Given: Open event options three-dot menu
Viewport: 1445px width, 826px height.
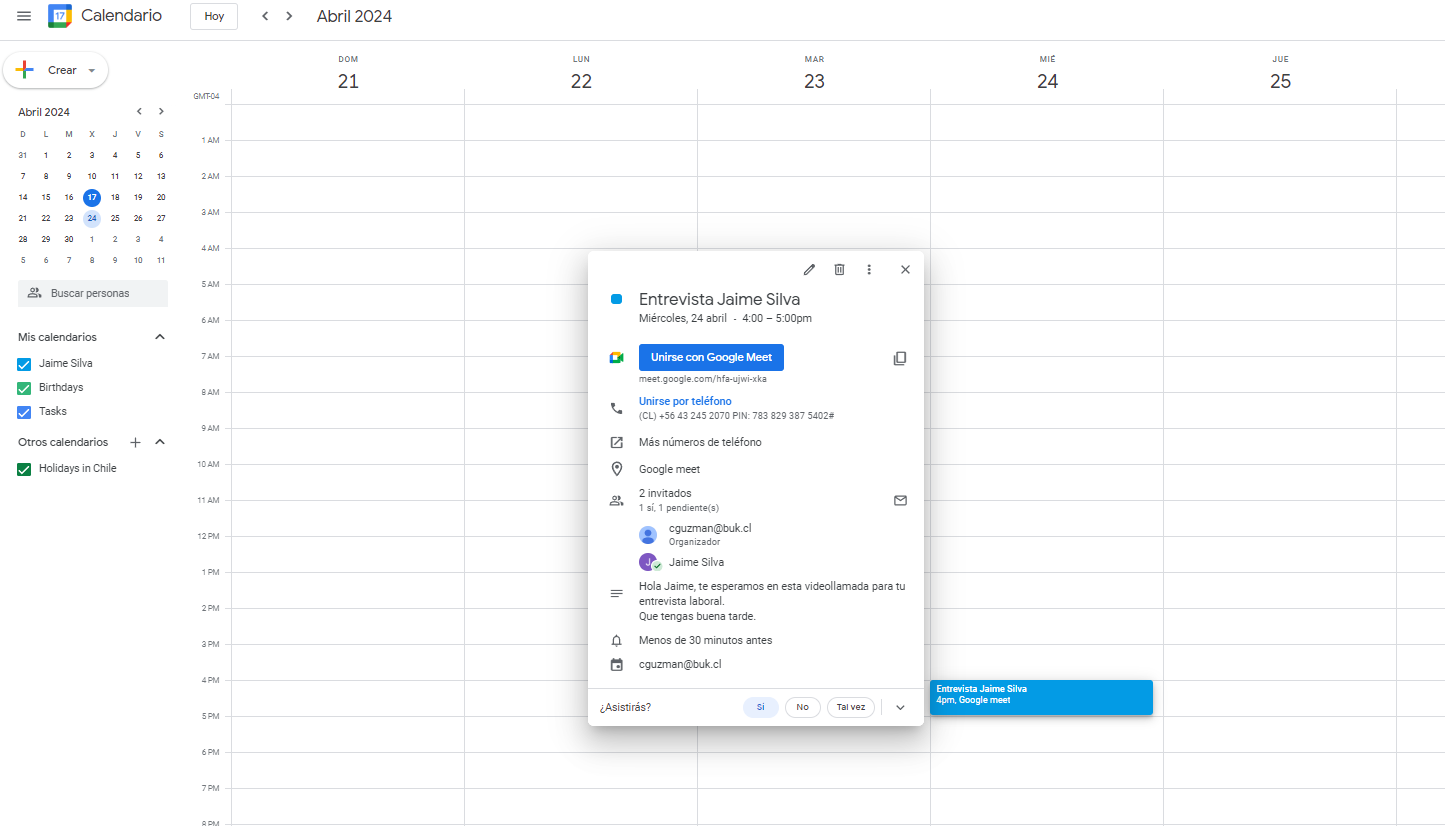Looking at the screenshot, I should pyautogui.click(x=869, y=269).
